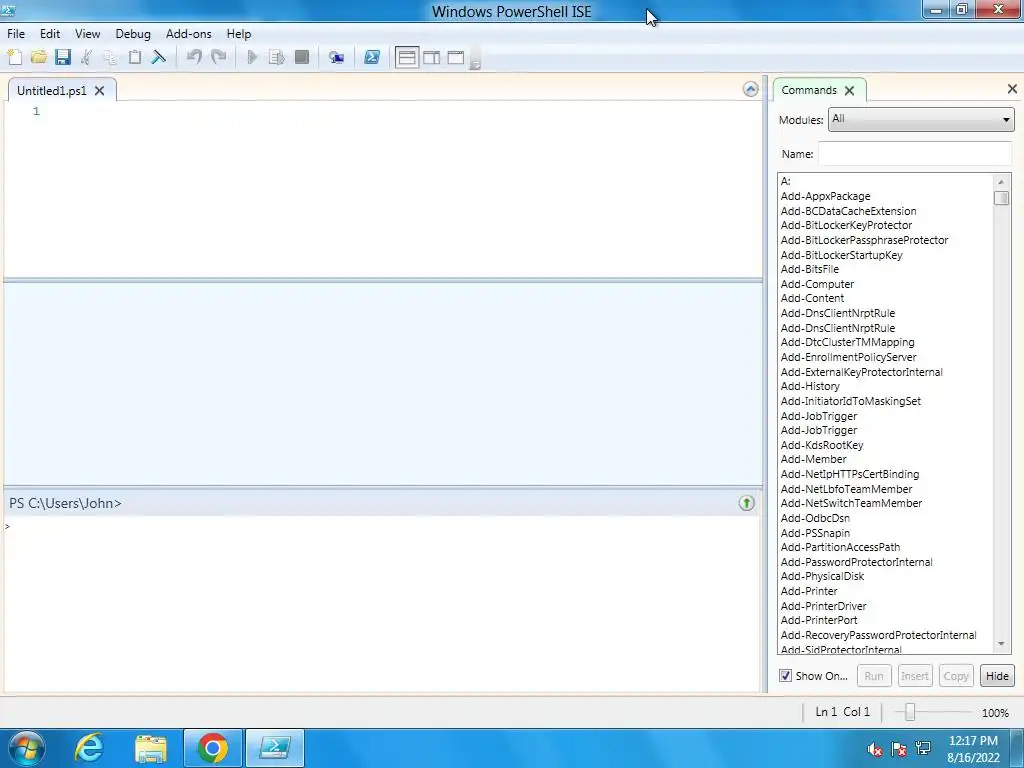Viewport: 1024px width, 768px height.
Task: Open Internet Explorer from the taskbar
Action: pos(89,748)
